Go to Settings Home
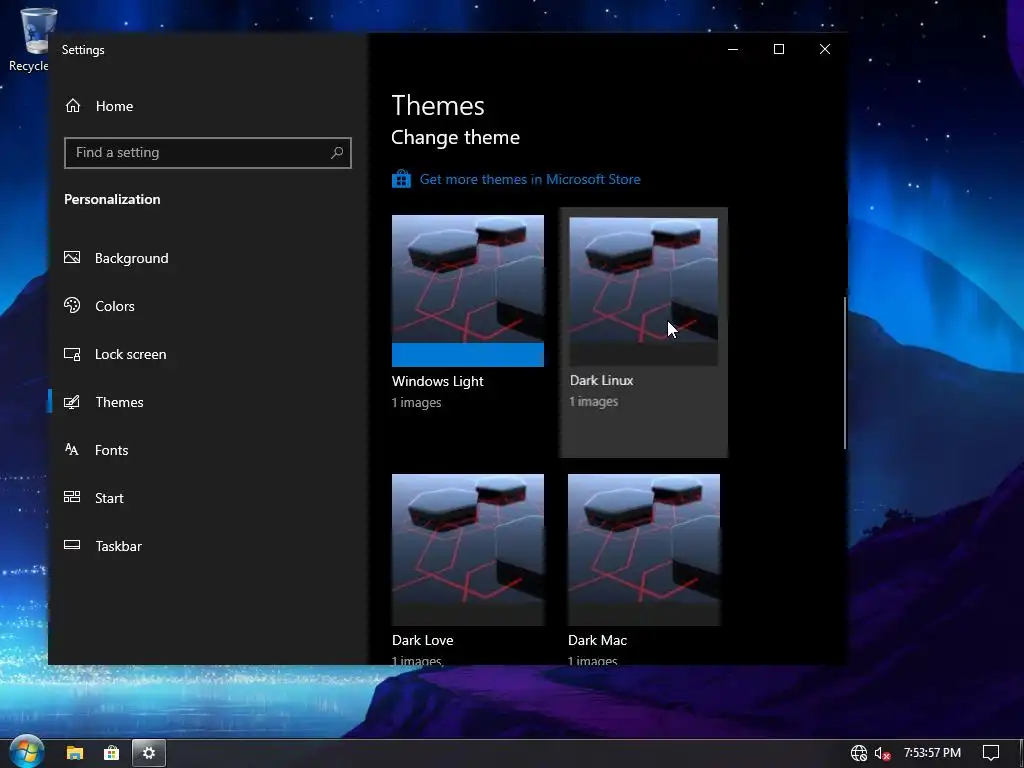Viewport: 1024px width, 768px height. [114, 106]
